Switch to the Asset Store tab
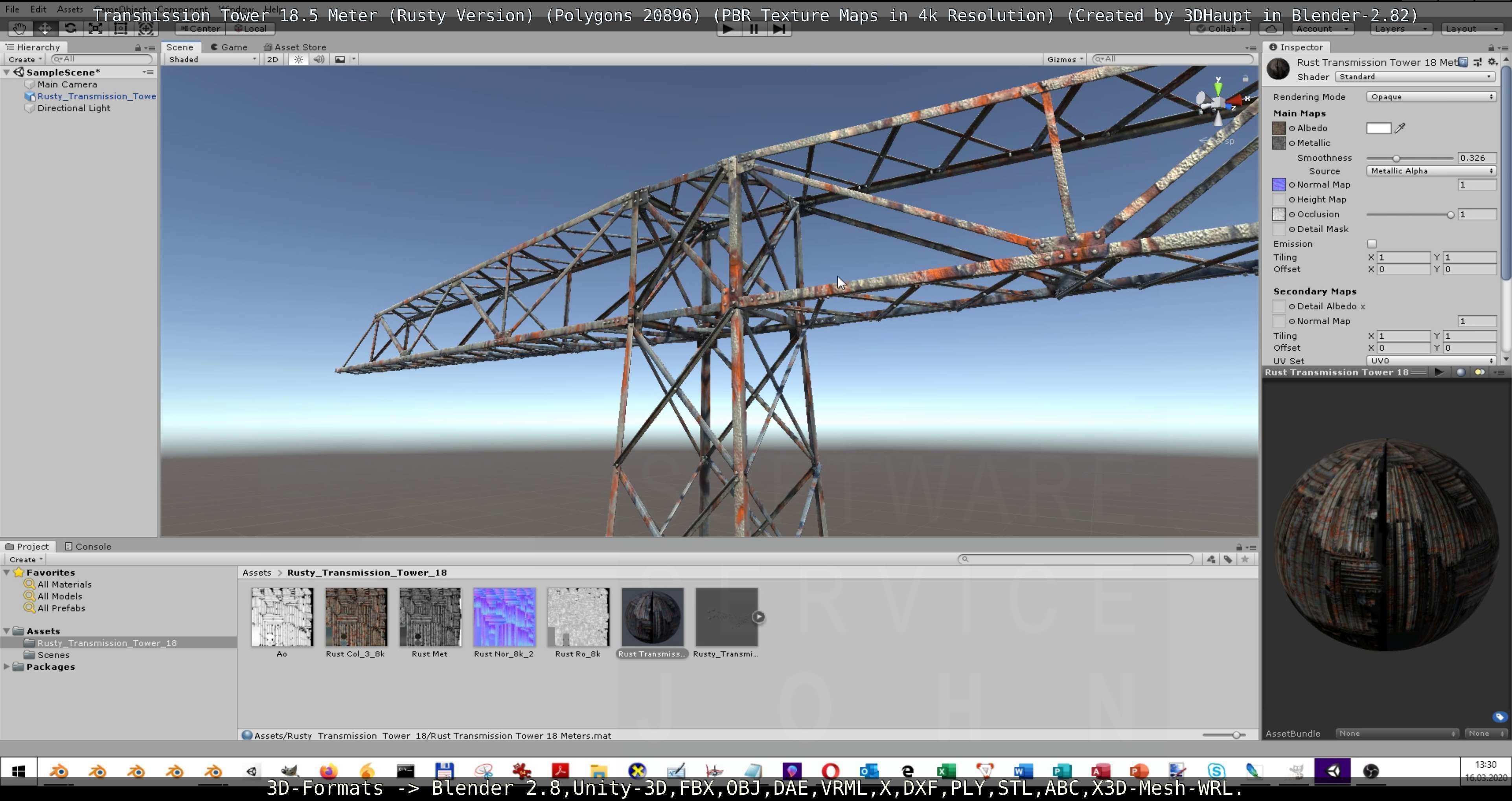Screen dimensions: 1512x801 (x=294, y=47)
